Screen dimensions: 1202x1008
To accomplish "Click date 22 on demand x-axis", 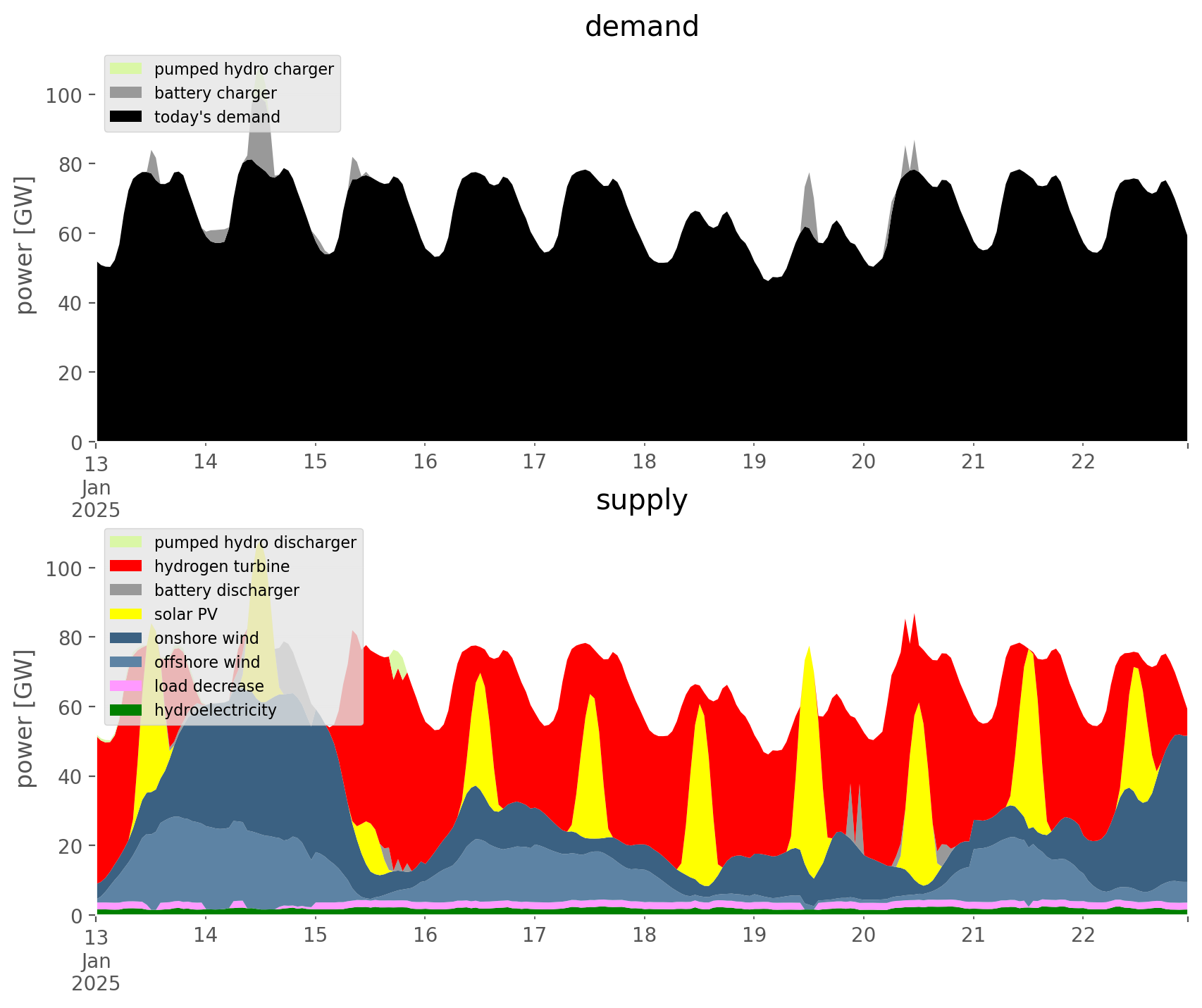I will tap(1083, 463).
